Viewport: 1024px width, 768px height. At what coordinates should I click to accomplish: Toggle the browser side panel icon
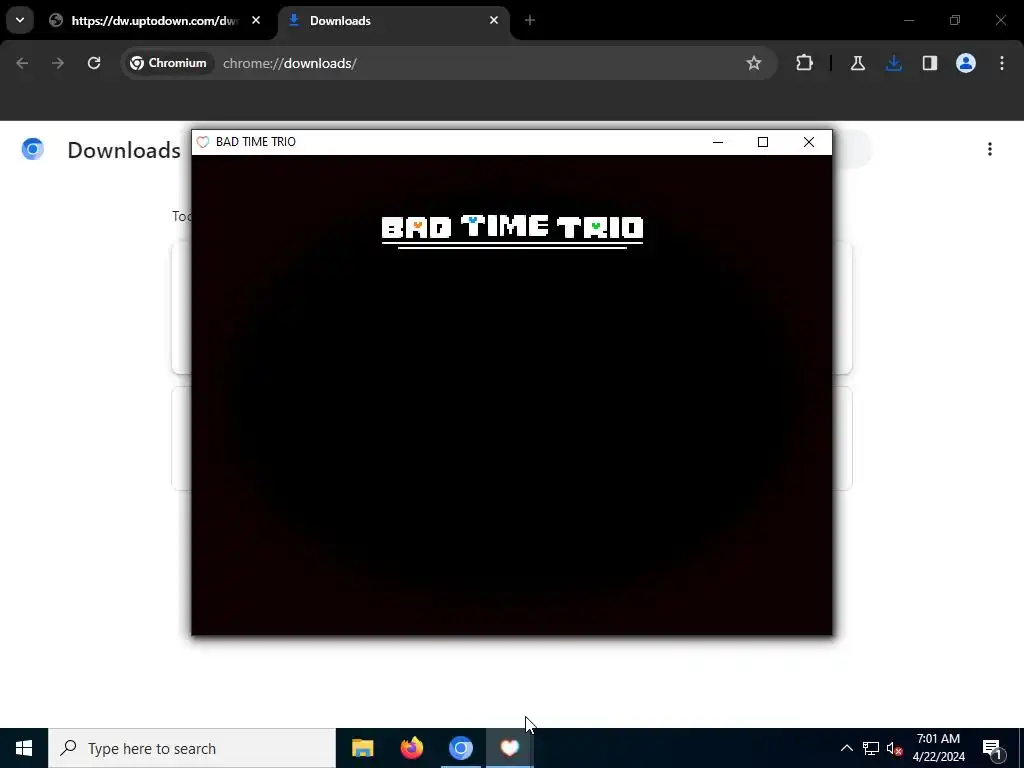point(929,63)
